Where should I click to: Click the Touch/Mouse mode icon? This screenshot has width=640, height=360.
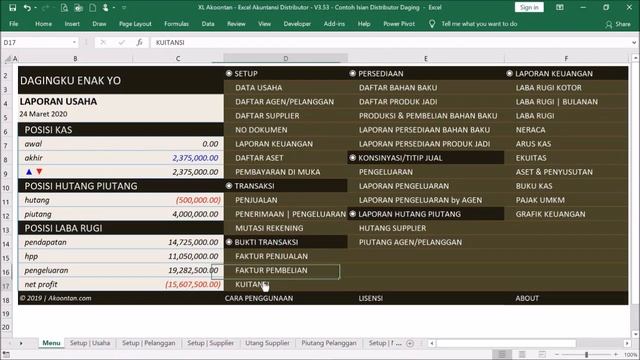tap(106, 7)
